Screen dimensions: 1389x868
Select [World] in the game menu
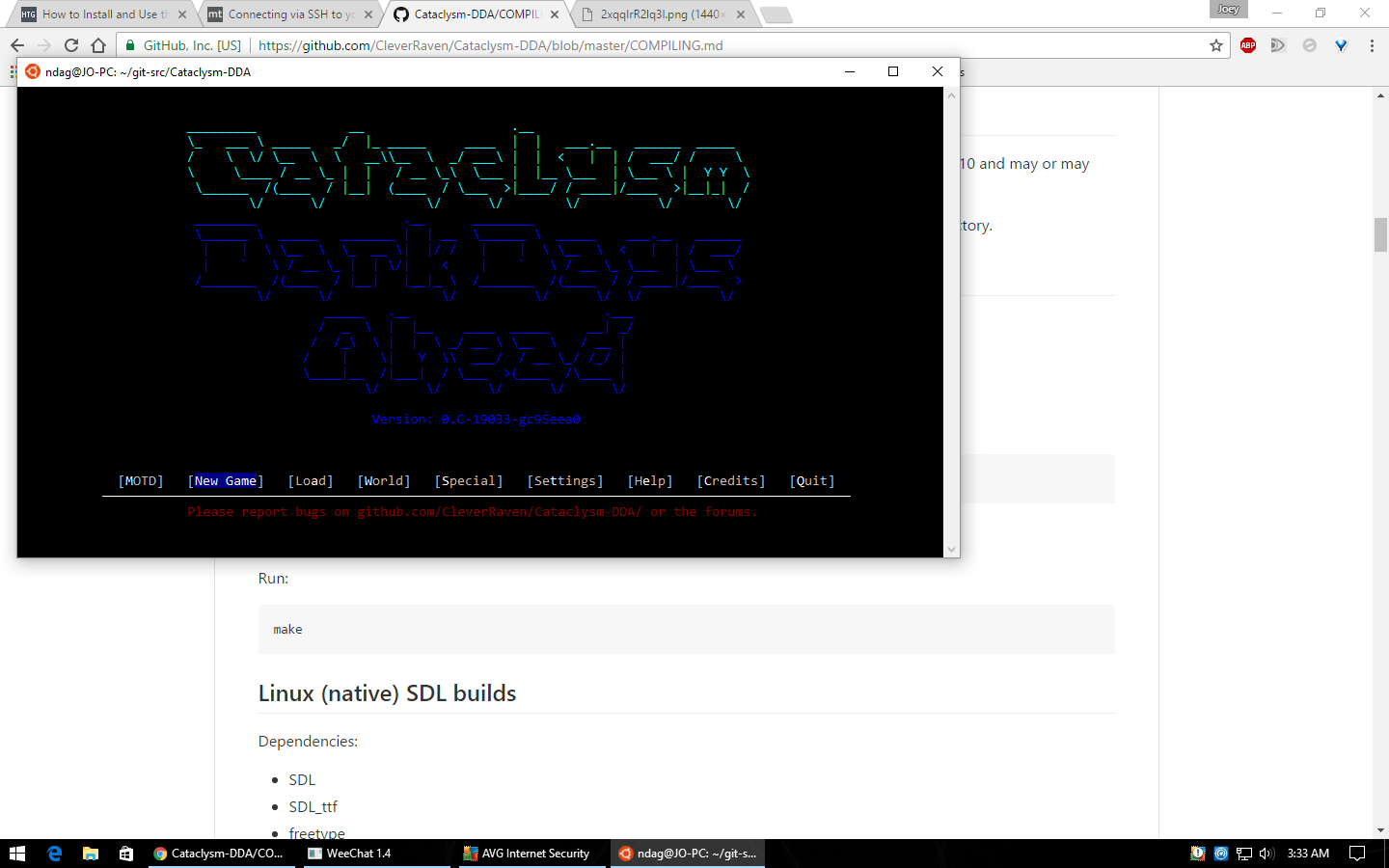[x=384, y=481]
